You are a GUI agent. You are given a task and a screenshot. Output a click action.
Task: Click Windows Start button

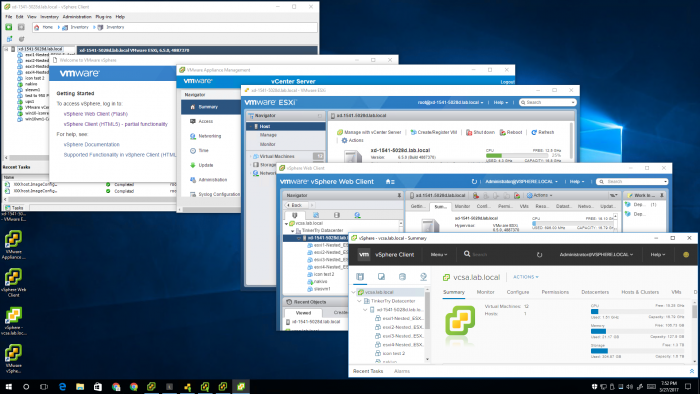click(8, 386)
